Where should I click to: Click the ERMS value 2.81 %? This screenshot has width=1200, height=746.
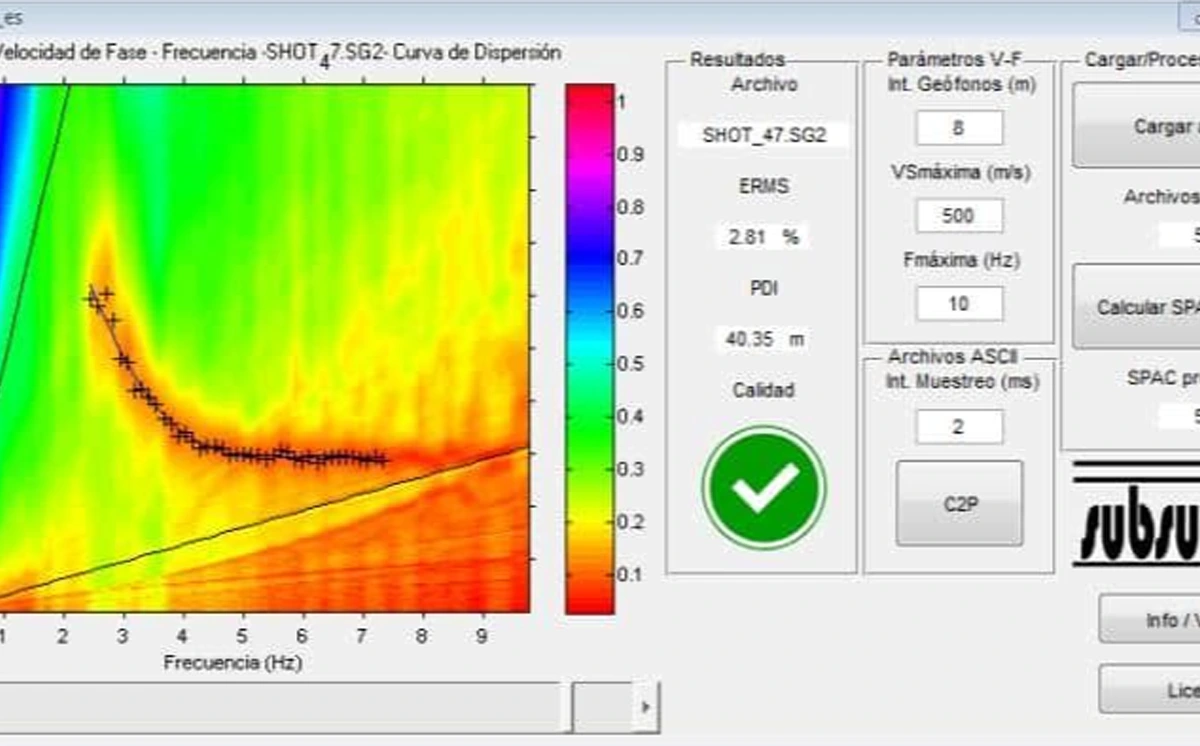pos(763,237)
